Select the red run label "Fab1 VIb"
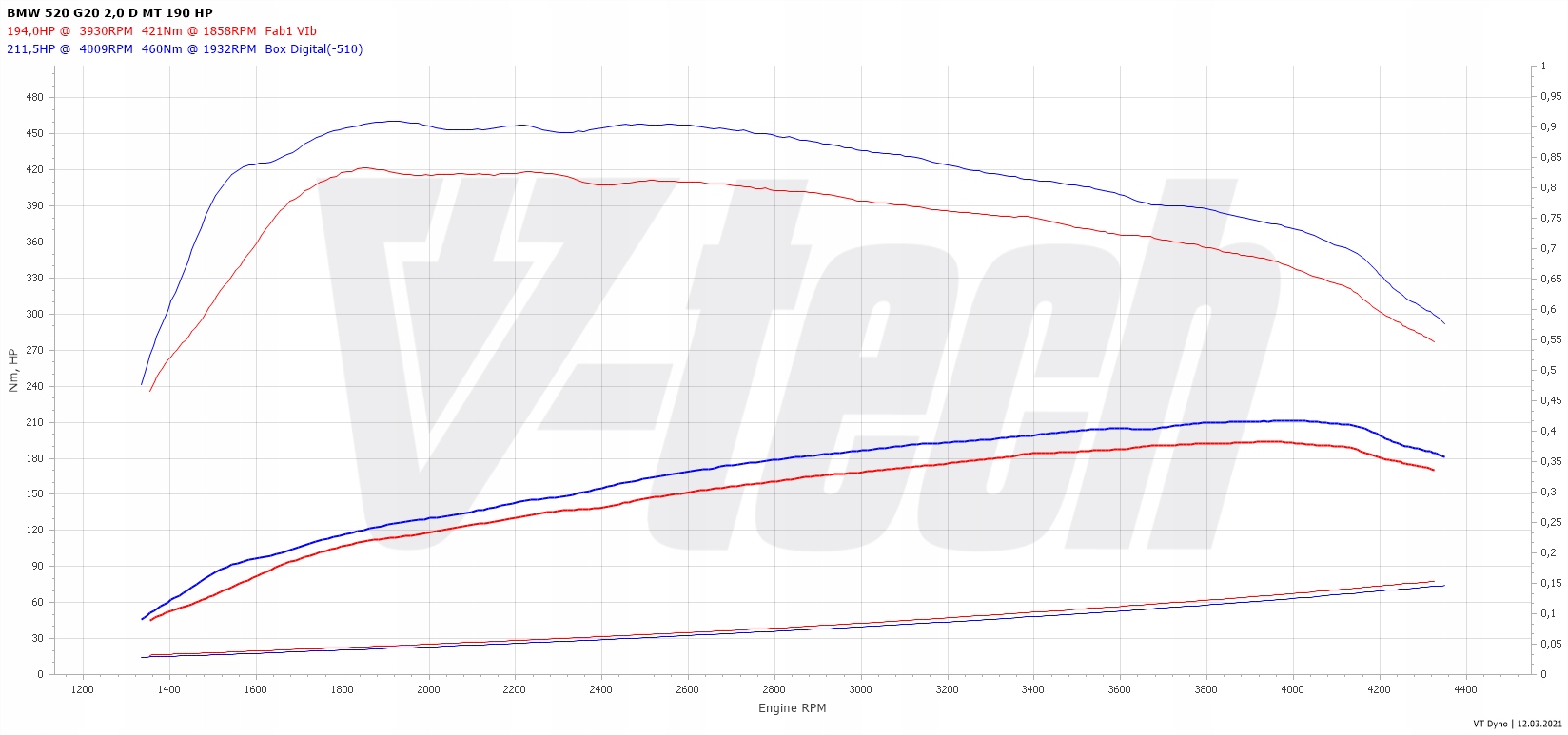1568x735 pixels. pos(290,31)
